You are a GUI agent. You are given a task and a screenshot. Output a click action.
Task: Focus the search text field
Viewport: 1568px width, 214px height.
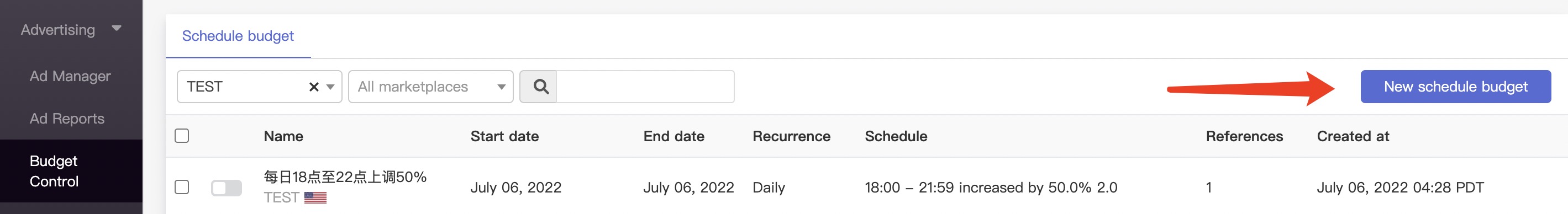click(645, 87)
